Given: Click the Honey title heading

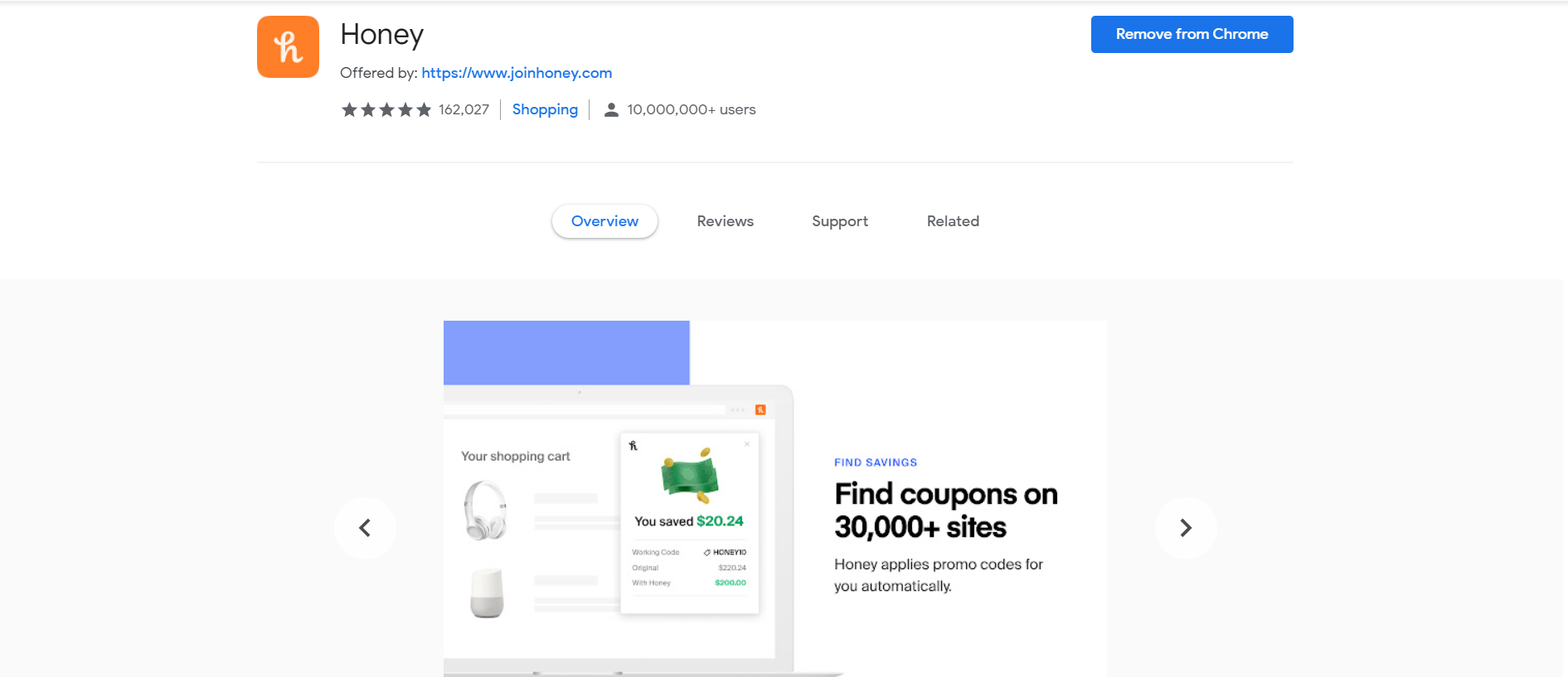Looking at the screenshot, I should [x=381, y=35].
